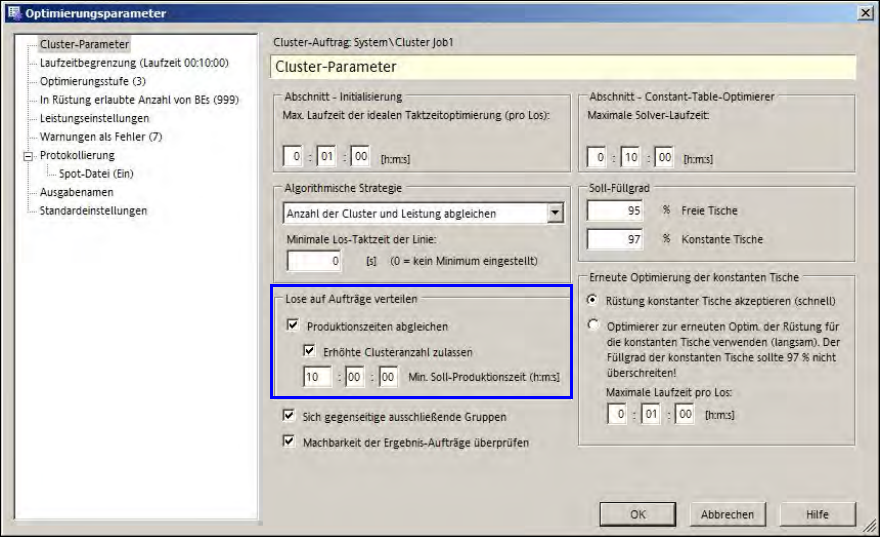Click minutes field of Min. Soll-Produktionszeit

click(x=354, y=377)
